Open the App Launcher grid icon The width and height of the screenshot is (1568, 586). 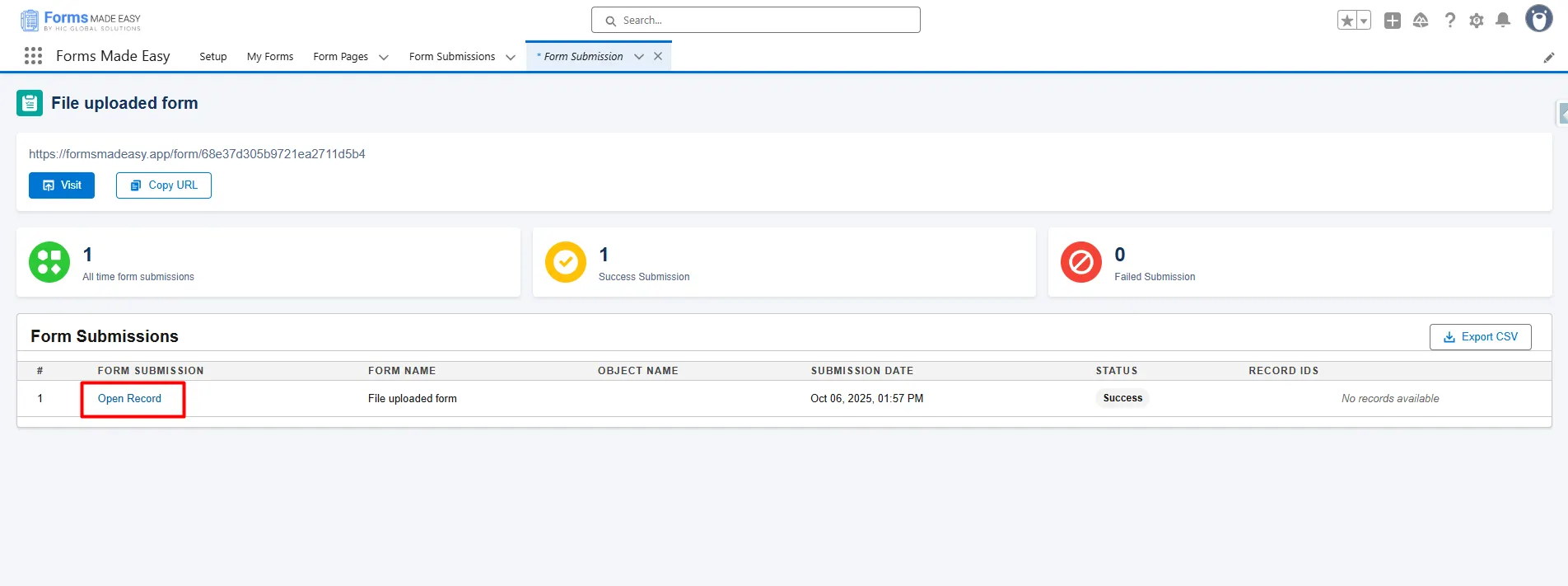pyautogui.click(x=33, y=56)
